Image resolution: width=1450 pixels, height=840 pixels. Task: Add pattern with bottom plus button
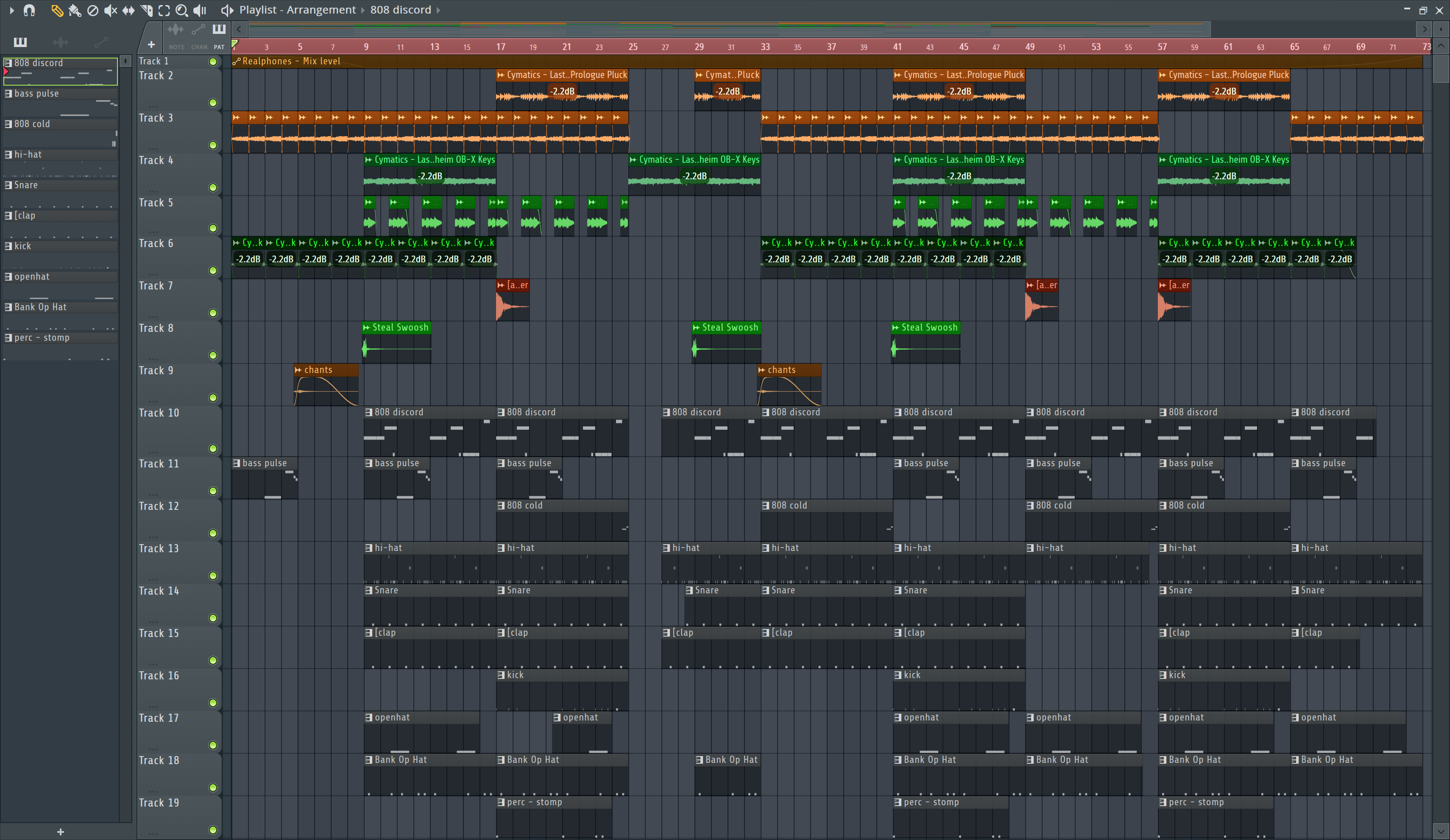point(60,832)
